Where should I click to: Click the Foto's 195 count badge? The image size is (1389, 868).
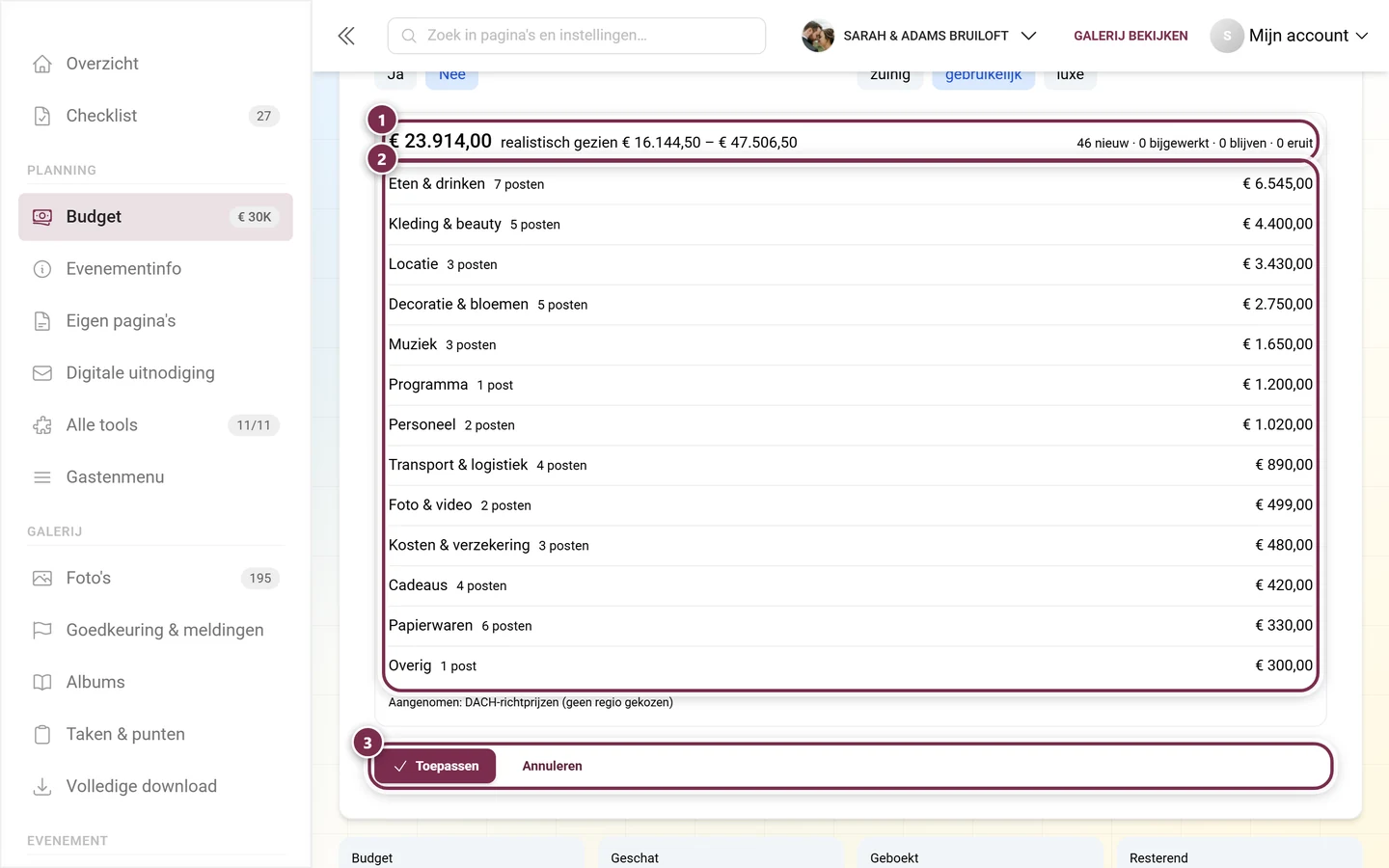pyautogui.click(x=260, y=579)
